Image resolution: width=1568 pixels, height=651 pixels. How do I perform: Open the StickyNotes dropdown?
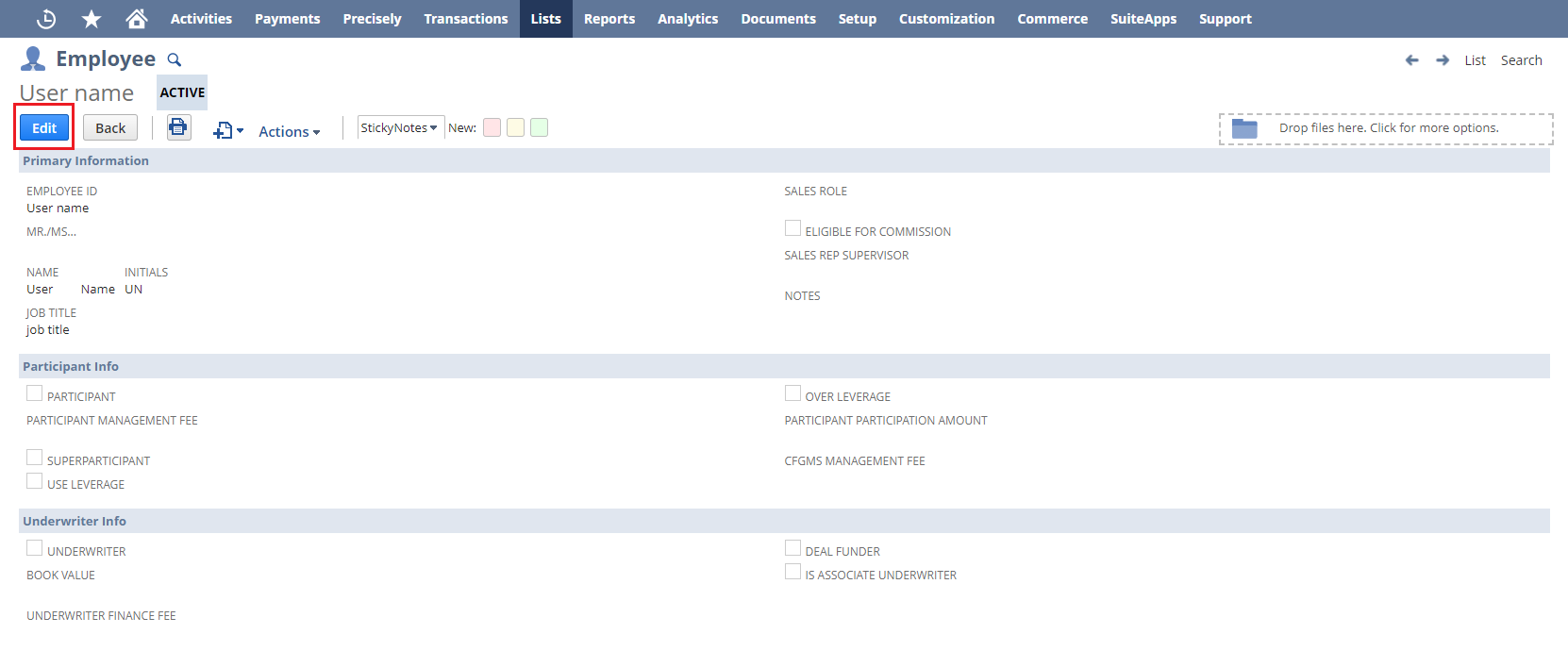click(399, 128)
